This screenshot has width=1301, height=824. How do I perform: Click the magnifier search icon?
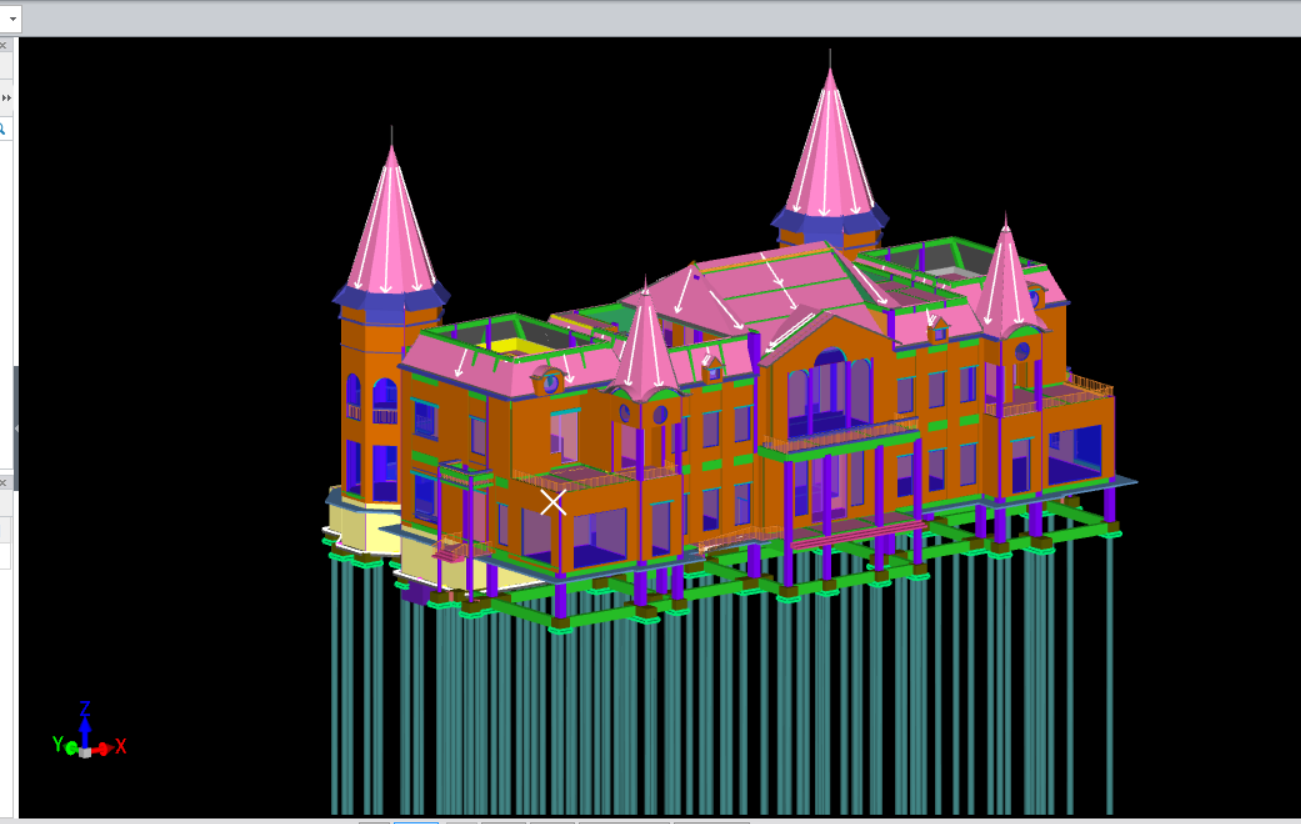coord(4,128)
